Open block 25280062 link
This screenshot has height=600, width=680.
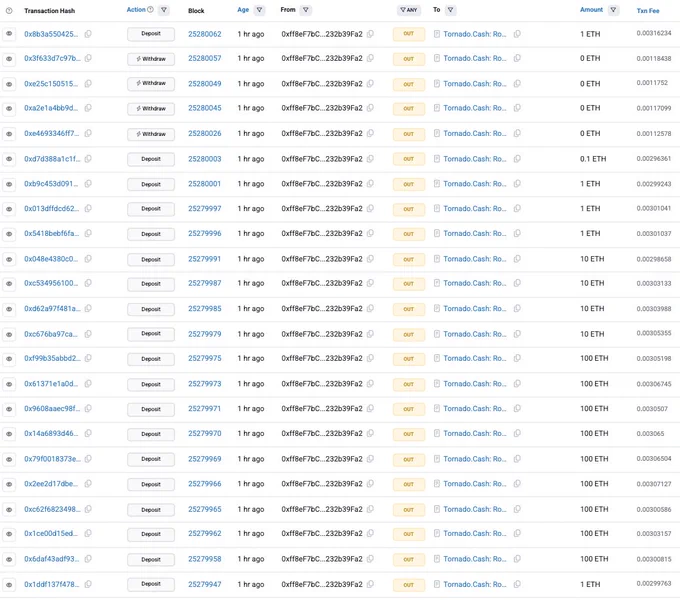point(205,34)
